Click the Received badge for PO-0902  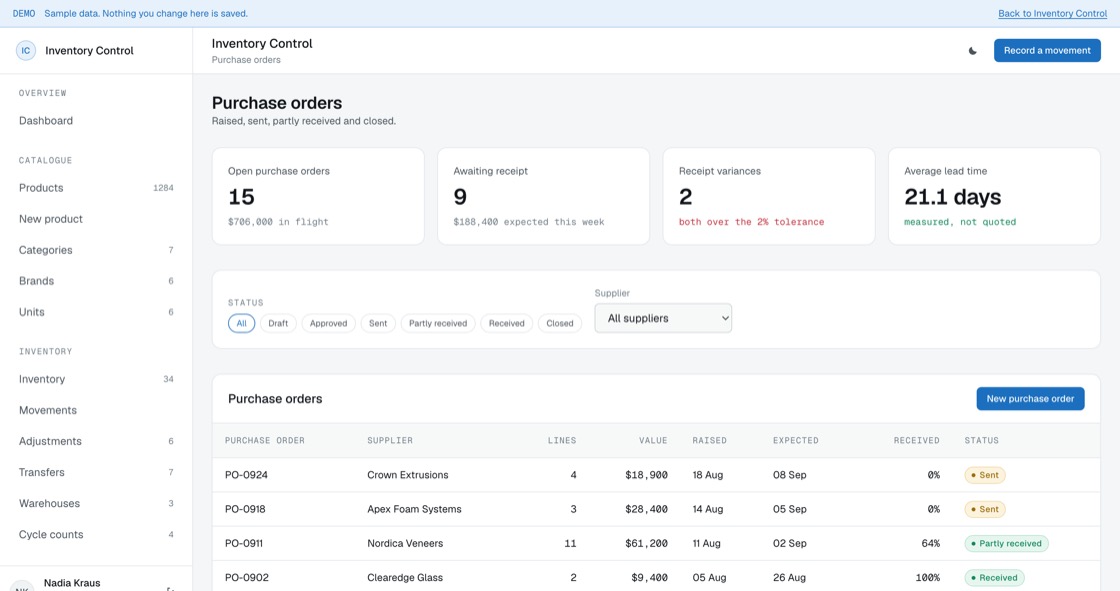tap(994, 577)
